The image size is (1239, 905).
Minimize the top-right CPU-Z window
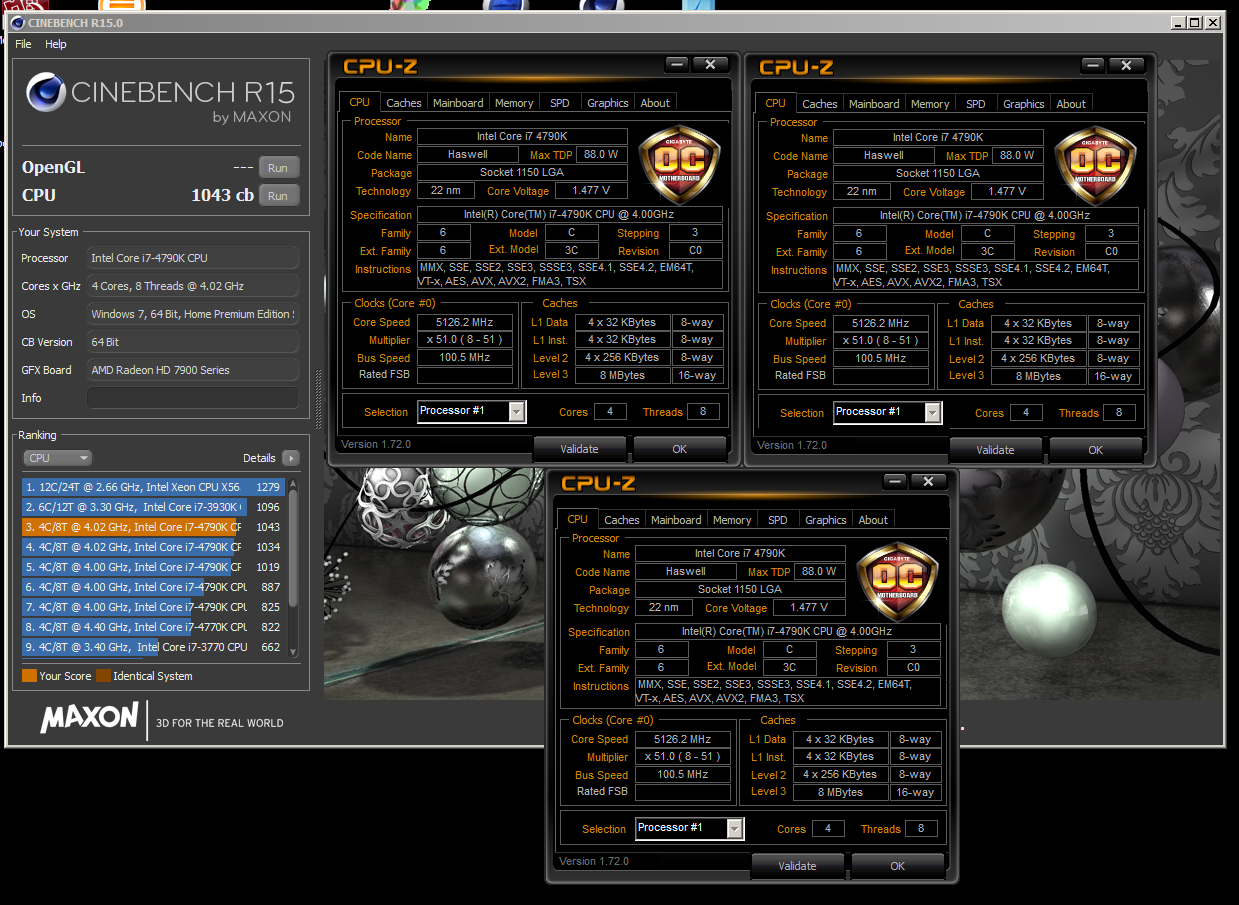point(1093,65)
